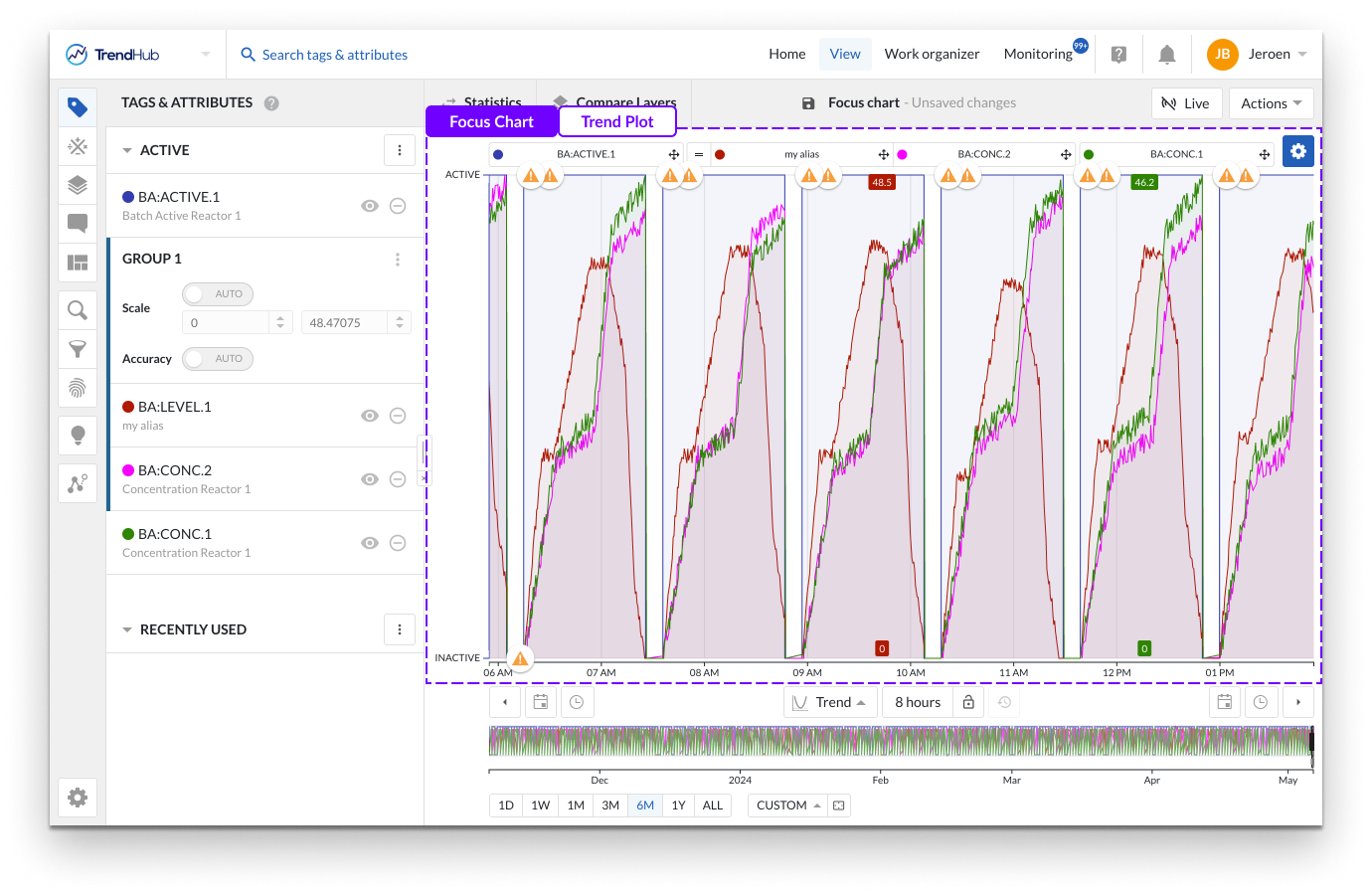1372x895 pixels.
Task: Click the Live button
Action: click(1186, 103)
